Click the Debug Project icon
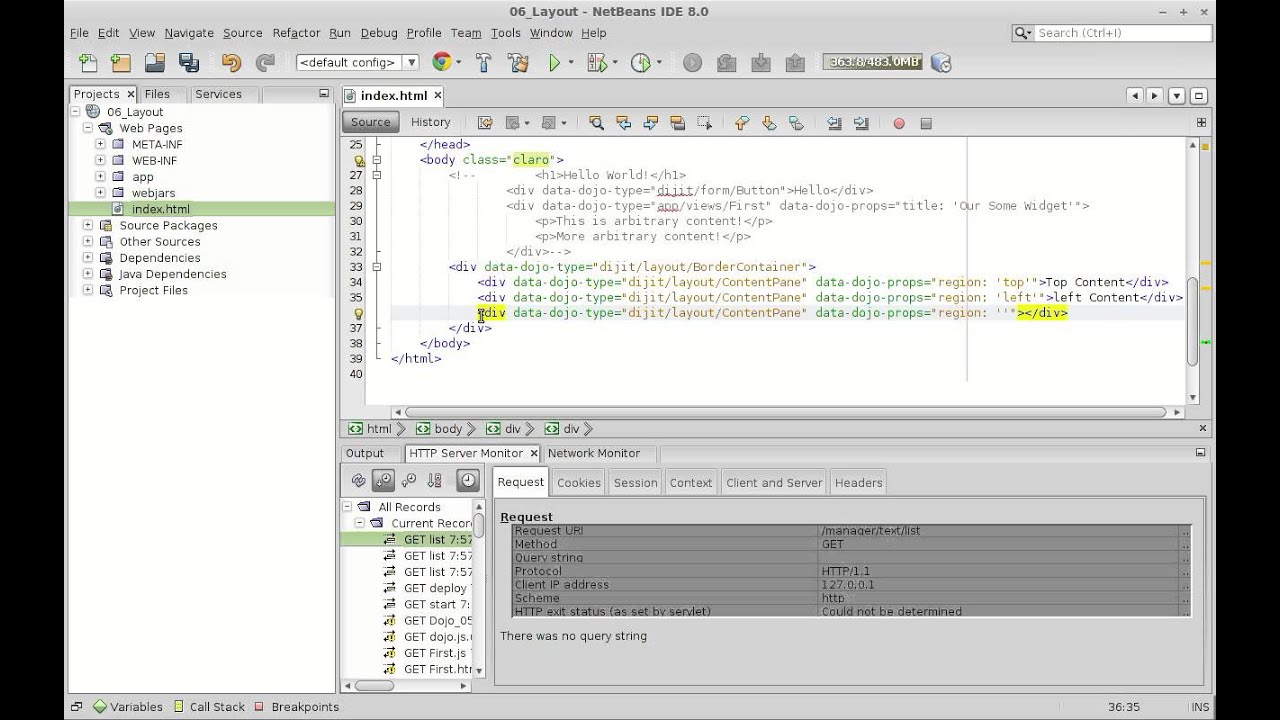This screenshot has width=1280, height=720. [597, 63]
